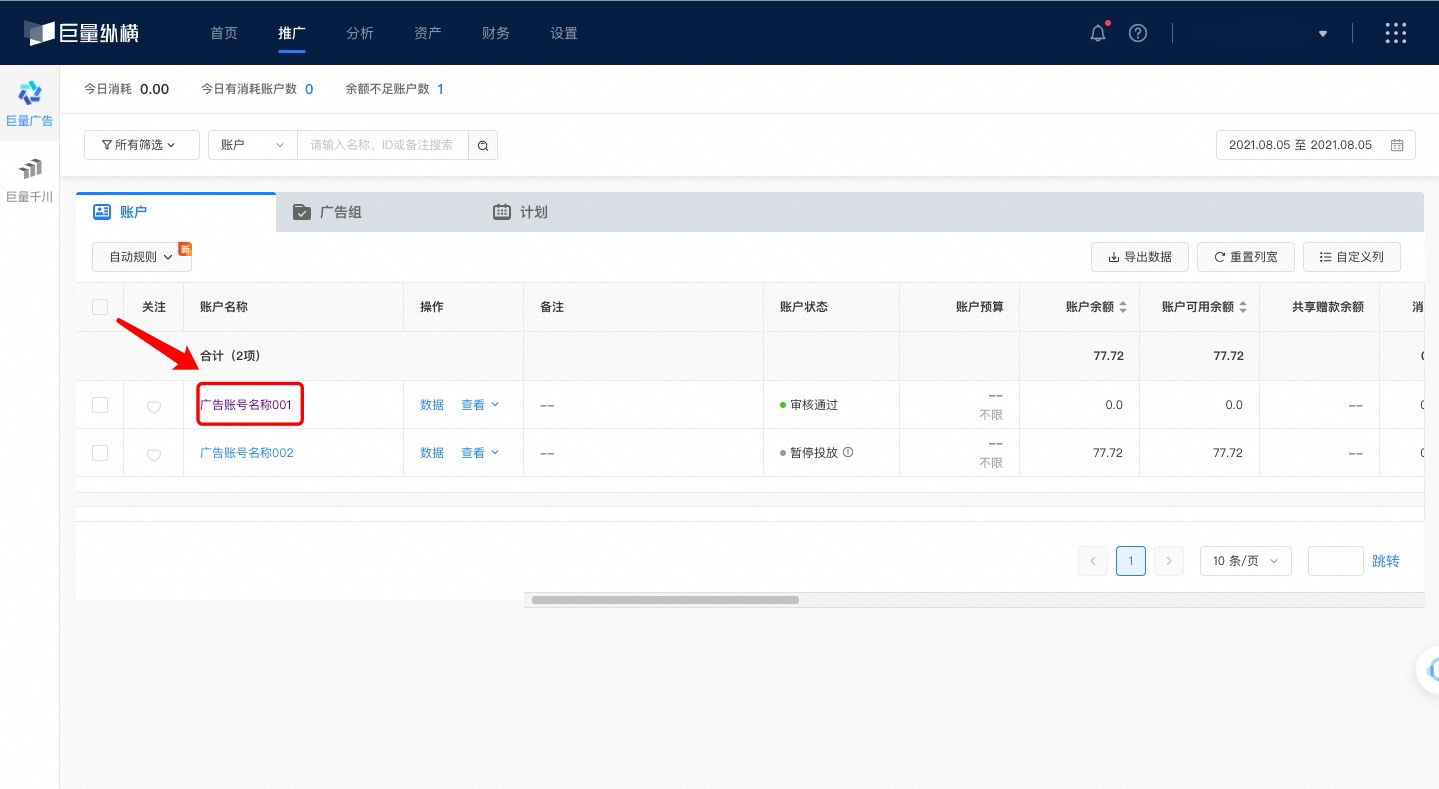This screenshot has height=789, width=1439.
Task: Expand the 自动规则 dropdown
Action: pyautogui.click(x=138, y=256)
